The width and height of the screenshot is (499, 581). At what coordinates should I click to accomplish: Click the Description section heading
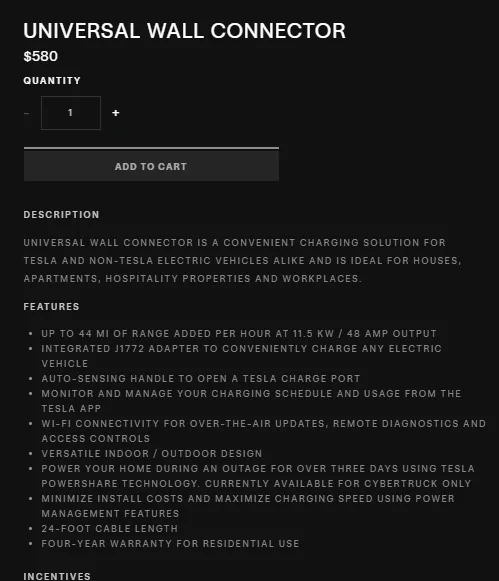click(61, 215)
